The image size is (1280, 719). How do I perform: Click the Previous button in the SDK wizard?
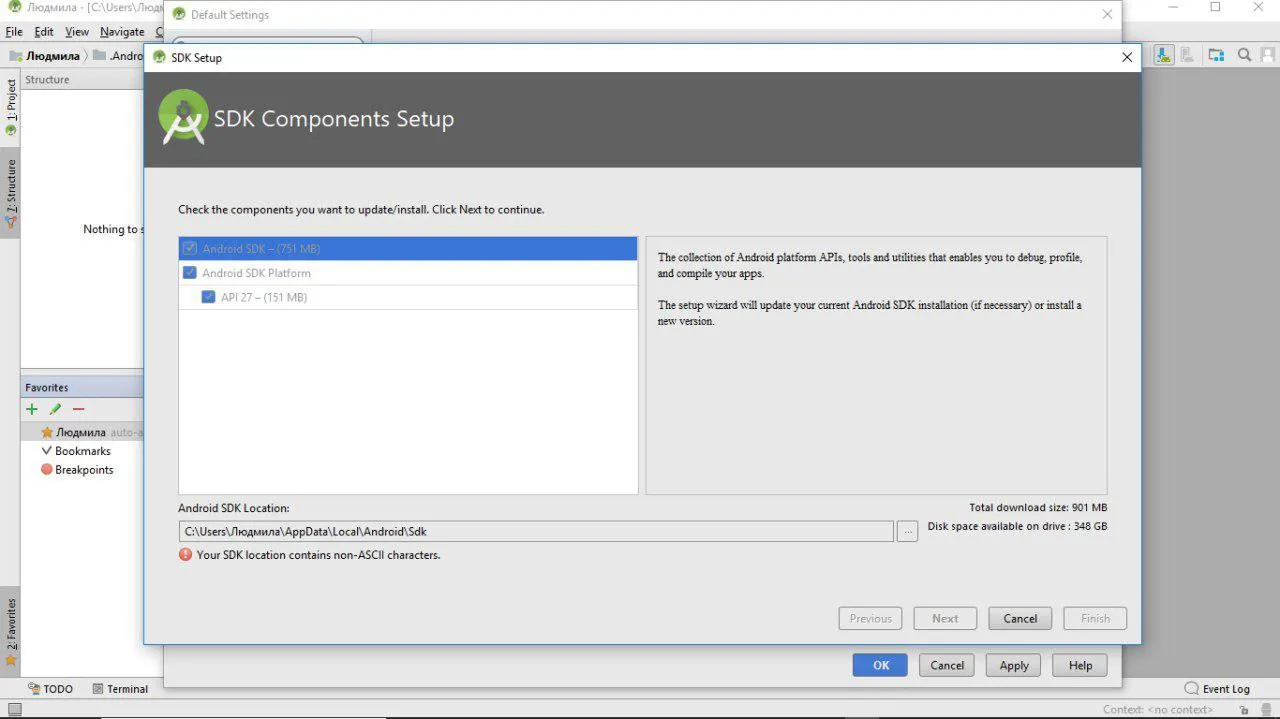(870, 618)
